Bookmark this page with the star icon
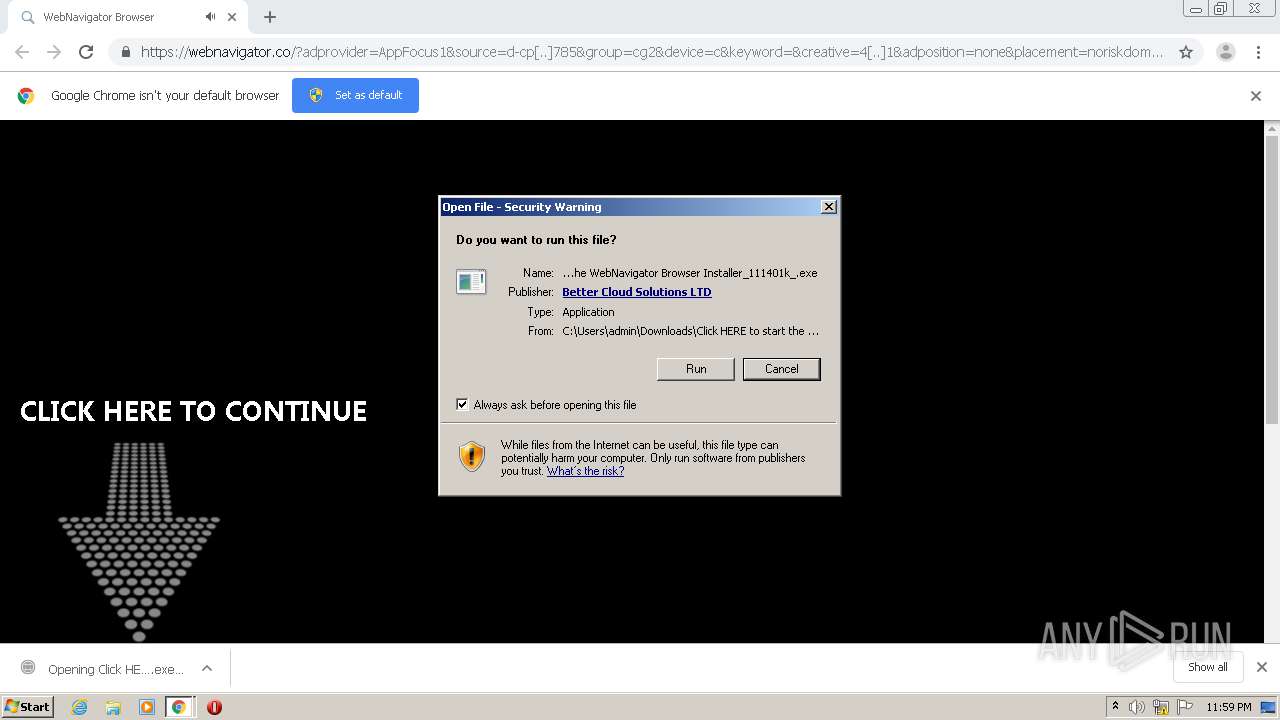1280x720 pixels. [1186, 52]
